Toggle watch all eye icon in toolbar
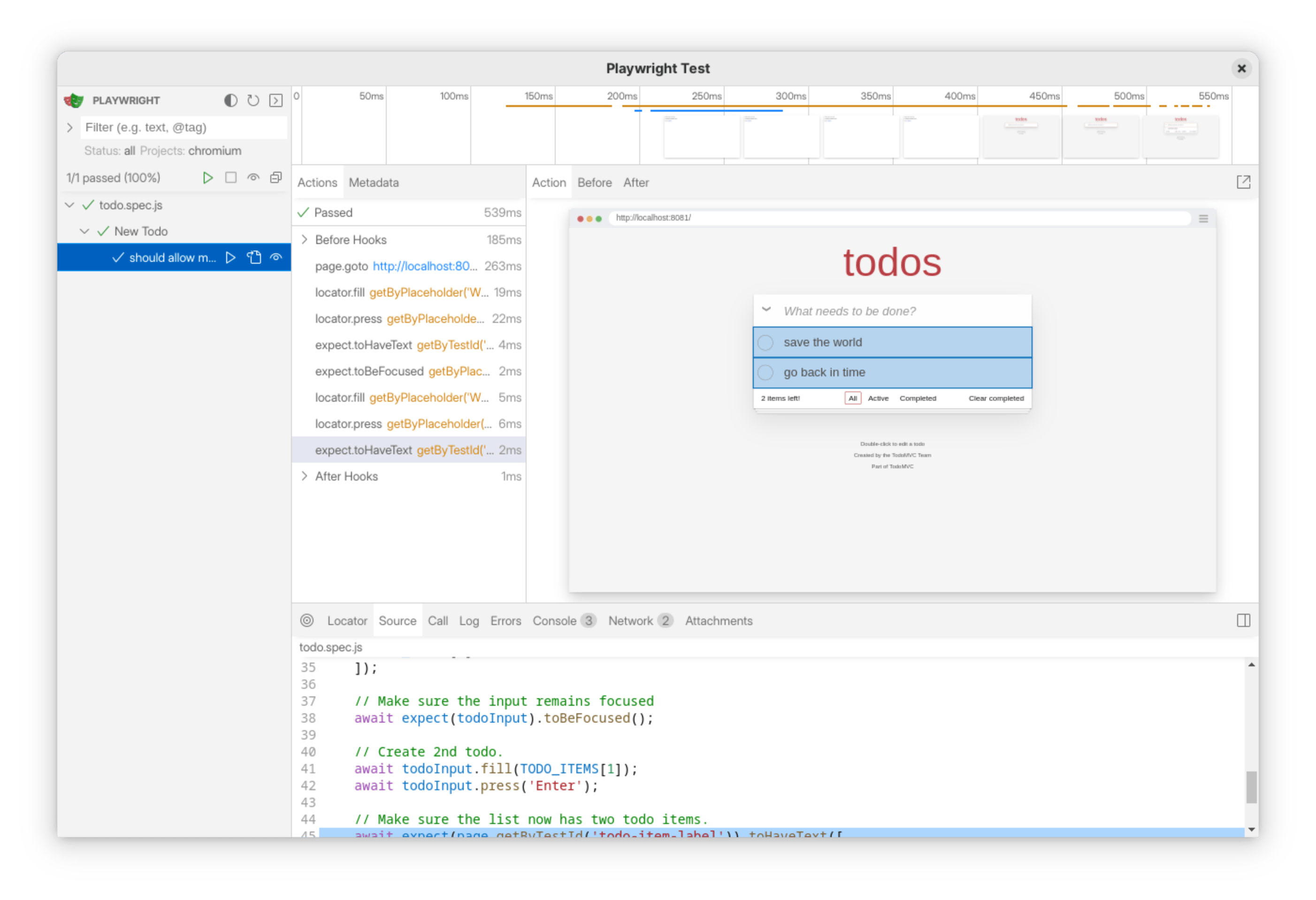 point(253,178)
